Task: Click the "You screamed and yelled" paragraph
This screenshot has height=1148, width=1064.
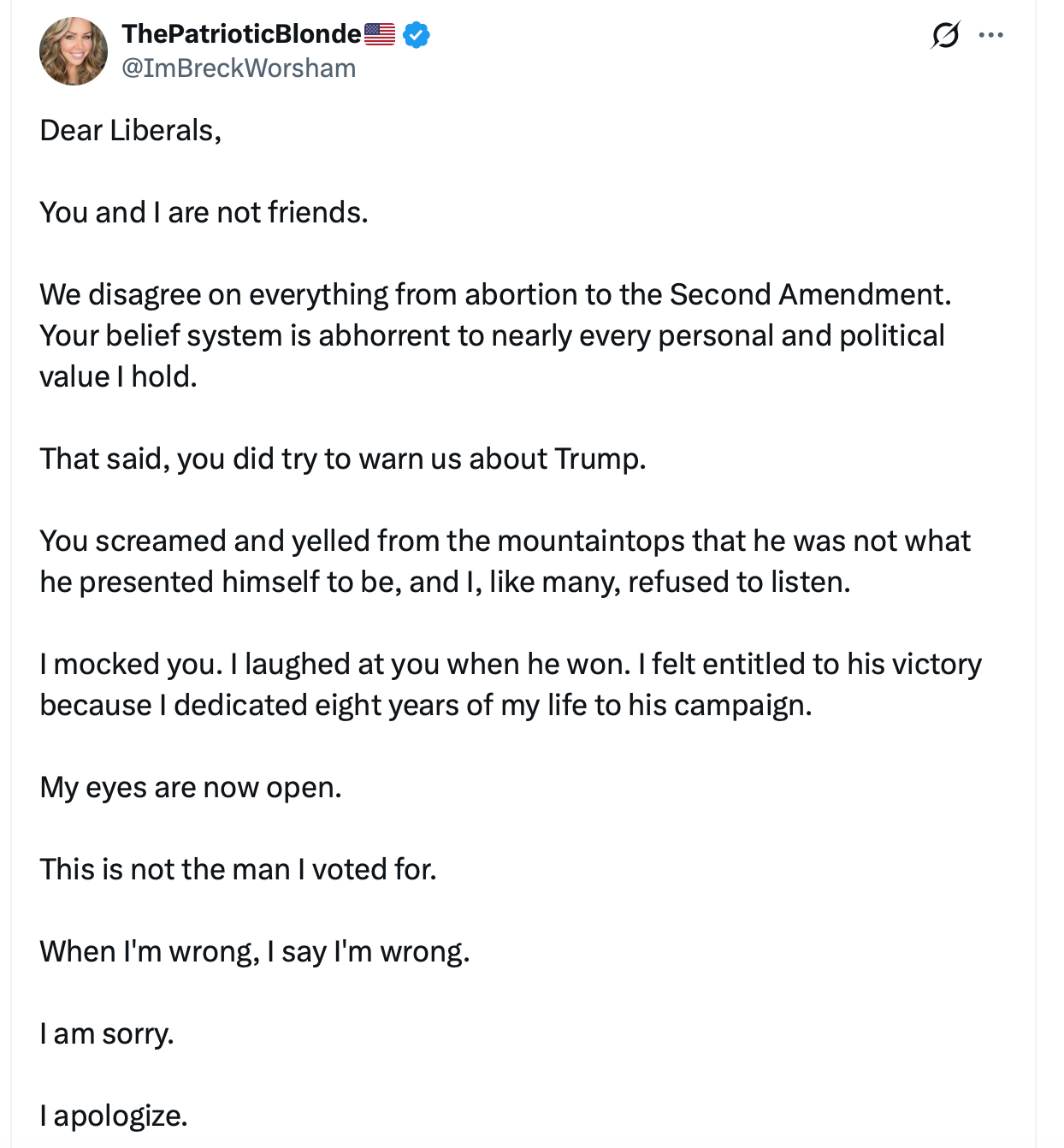Action: [505, 541]
